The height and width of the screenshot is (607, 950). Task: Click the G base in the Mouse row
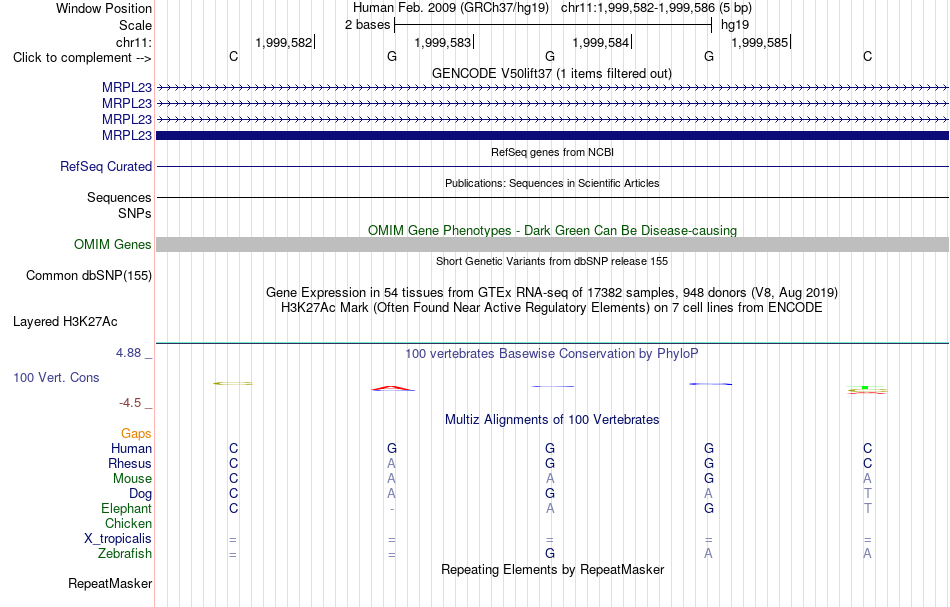(x=709, y=479)
